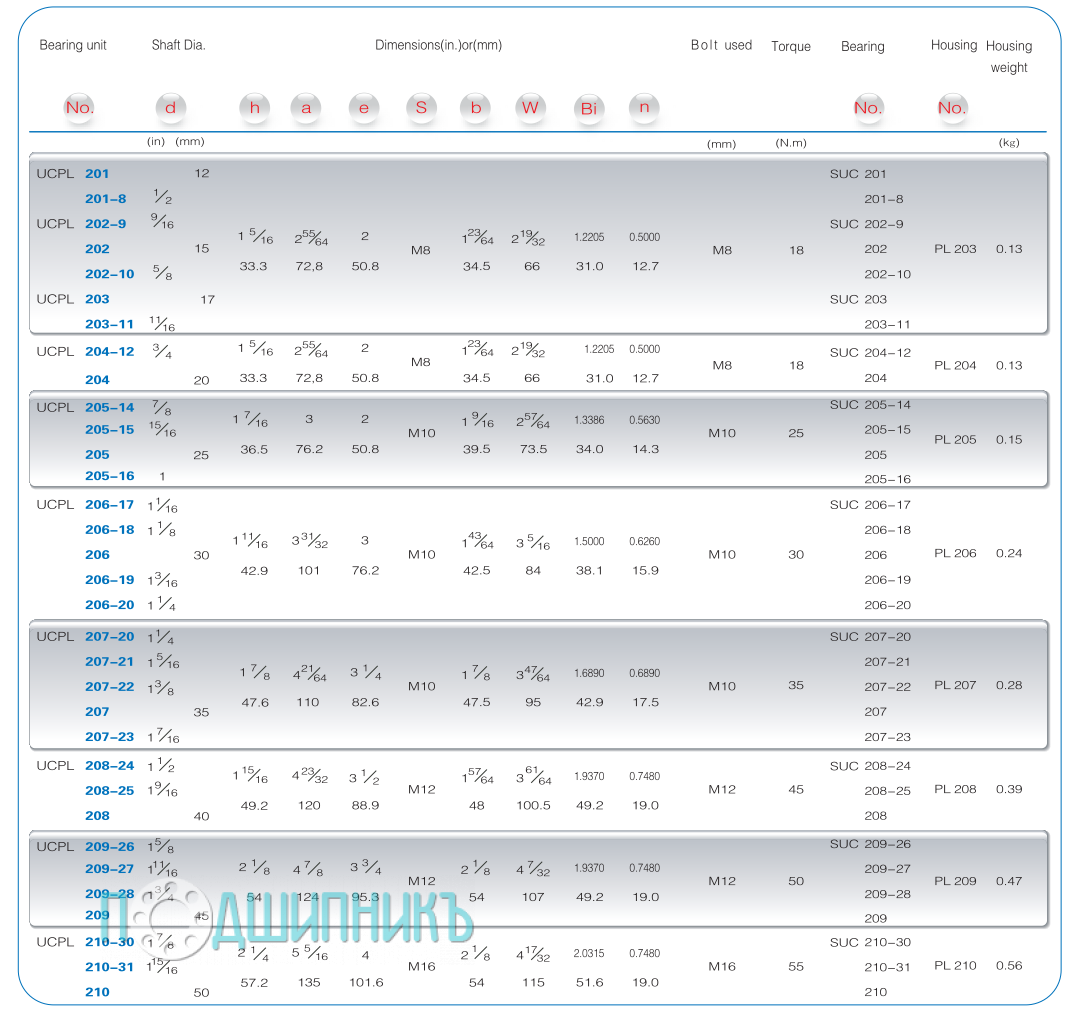Click the n value '0.6260'
The width and height of the screenshot is (1072, 1015).
point(645,541)
